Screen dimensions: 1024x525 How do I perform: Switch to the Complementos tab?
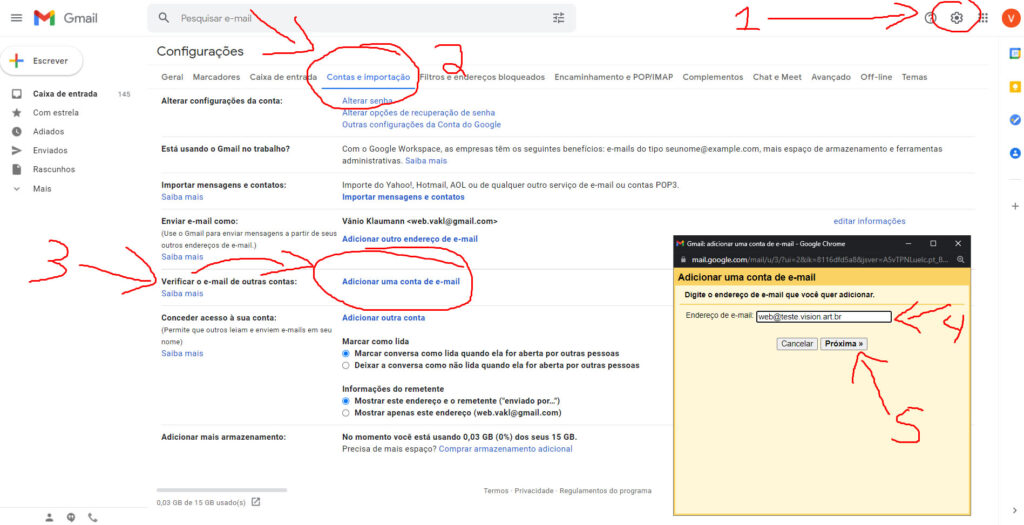(x=712, y=77)
